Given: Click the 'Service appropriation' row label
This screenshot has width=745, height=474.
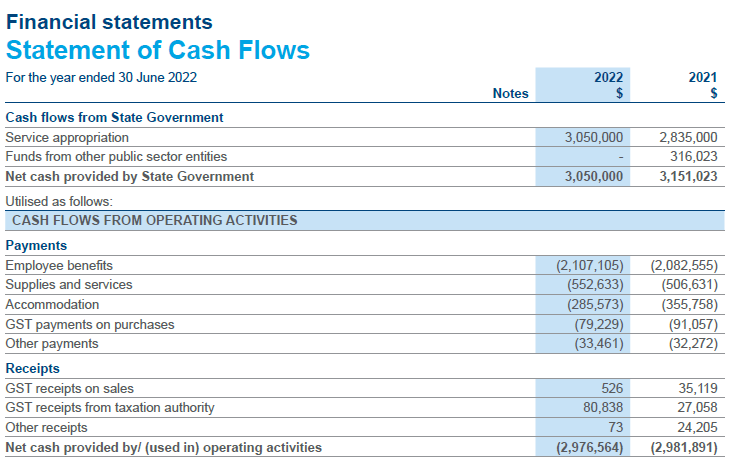Looking at the screenshot, I should (x=67, y=137).
